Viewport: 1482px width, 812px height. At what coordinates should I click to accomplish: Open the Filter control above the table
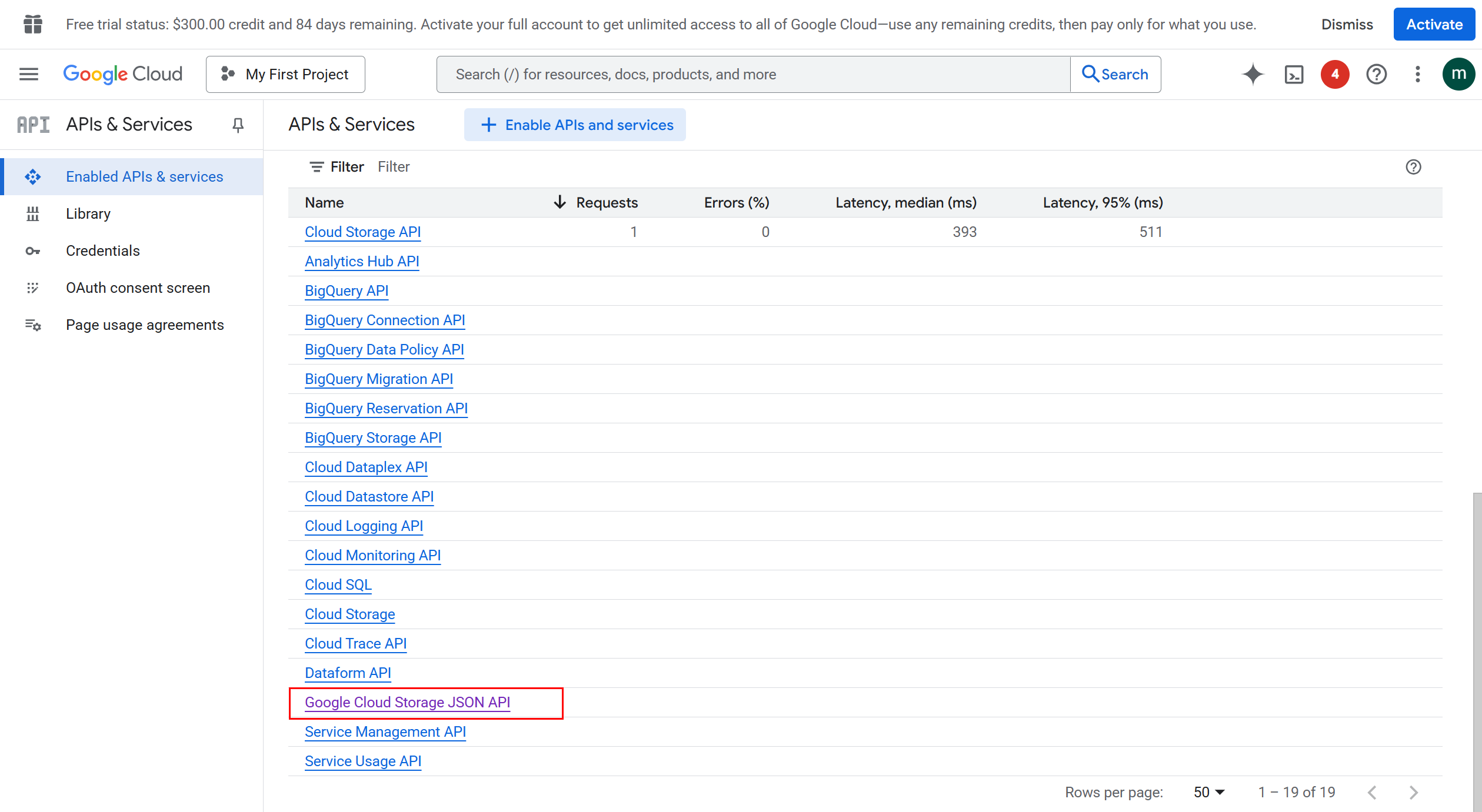[x=335, y=166]
